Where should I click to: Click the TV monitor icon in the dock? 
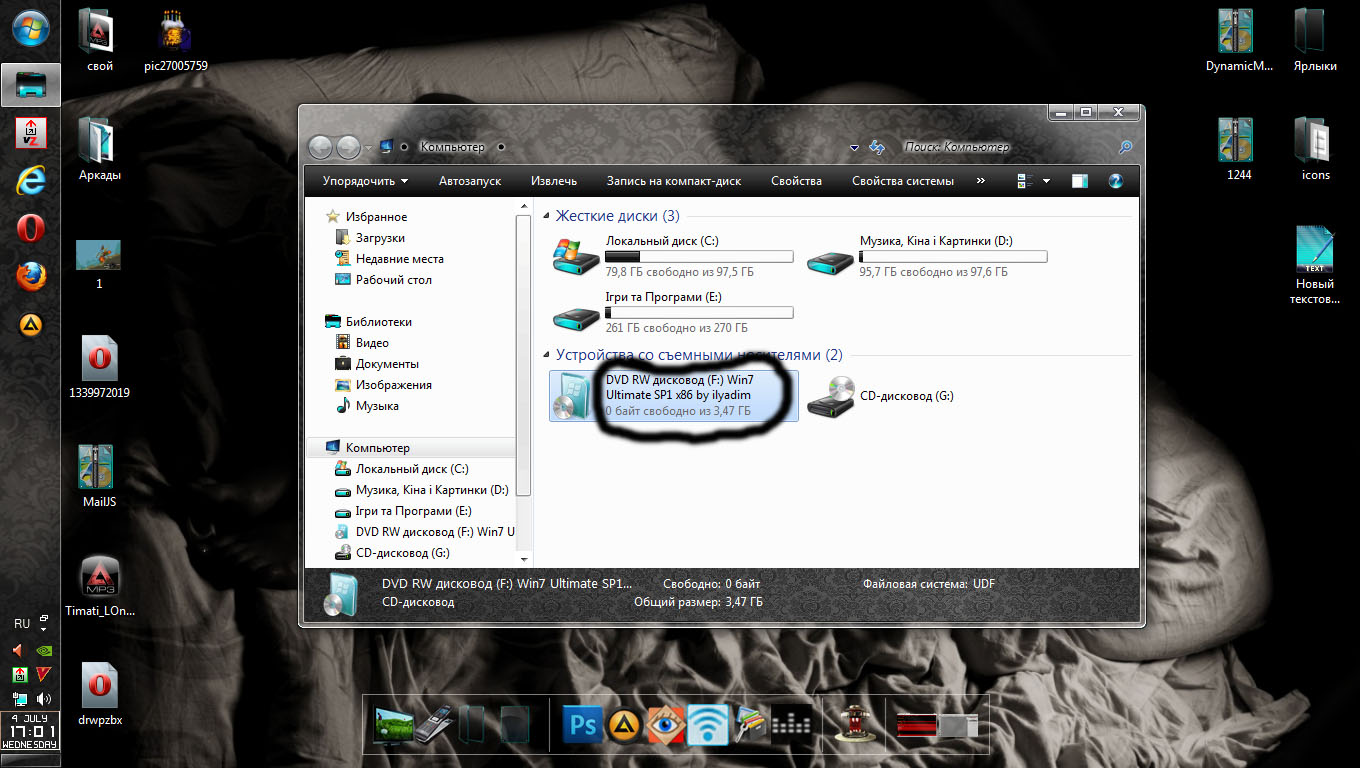click(392, 724)
